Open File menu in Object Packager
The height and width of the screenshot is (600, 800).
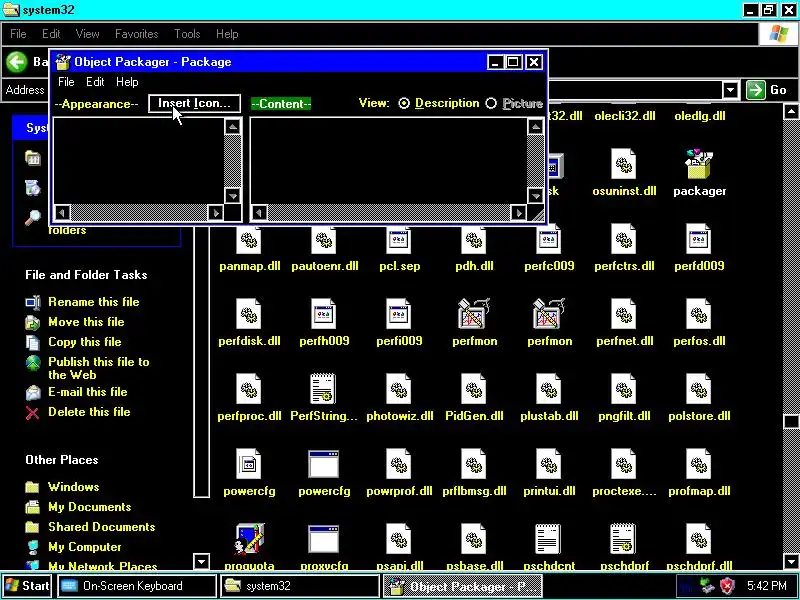(66, 82)
